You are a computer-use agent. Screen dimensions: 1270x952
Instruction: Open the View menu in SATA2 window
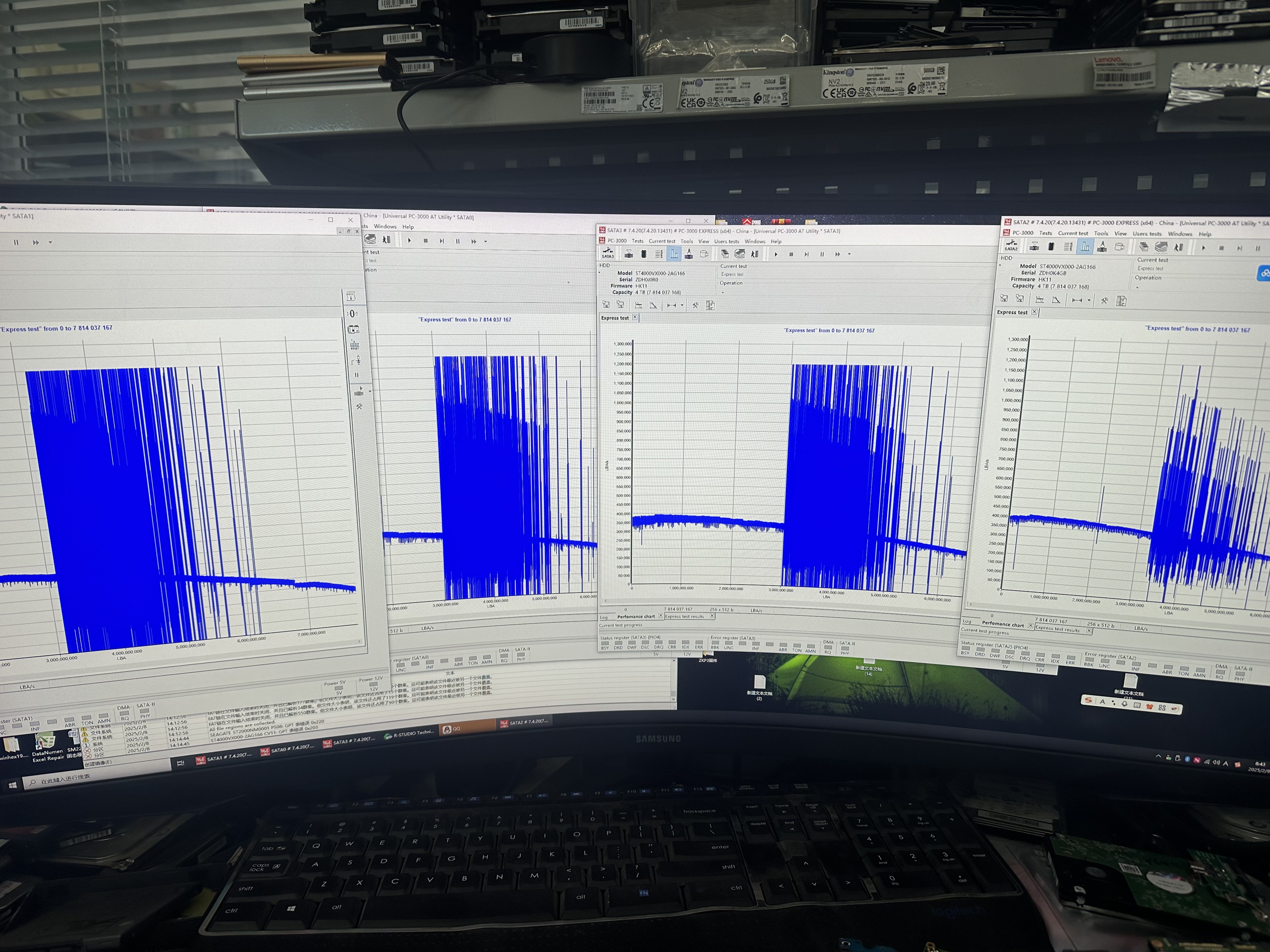pos(1120,234)
